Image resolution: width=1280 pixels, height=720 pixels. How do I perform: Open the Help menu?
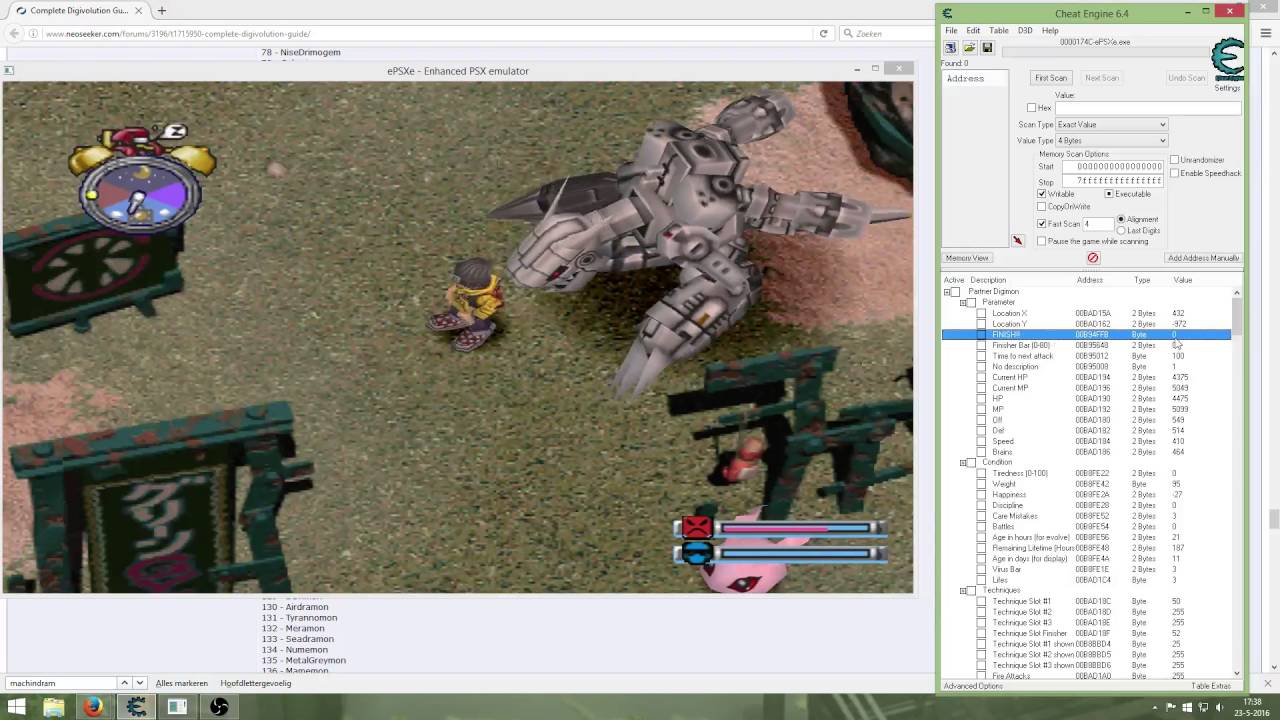coord(1050,31)
